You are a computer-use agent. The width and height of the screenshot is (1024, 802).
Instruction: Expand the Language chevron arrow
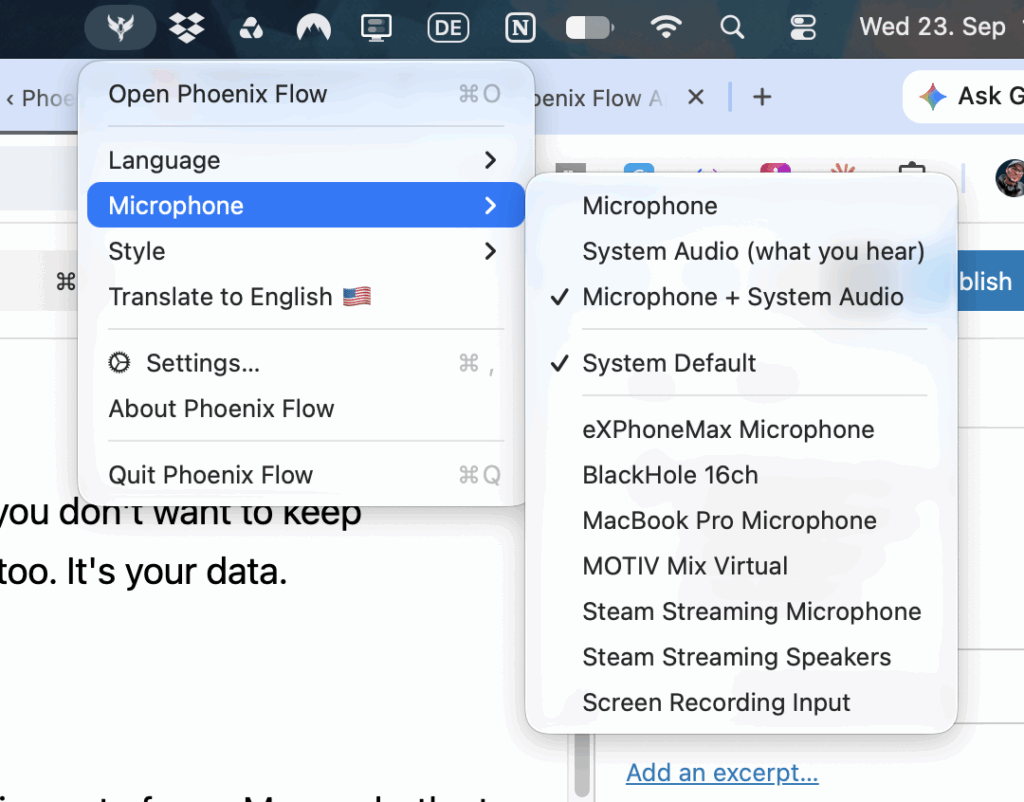coord(490,160)
